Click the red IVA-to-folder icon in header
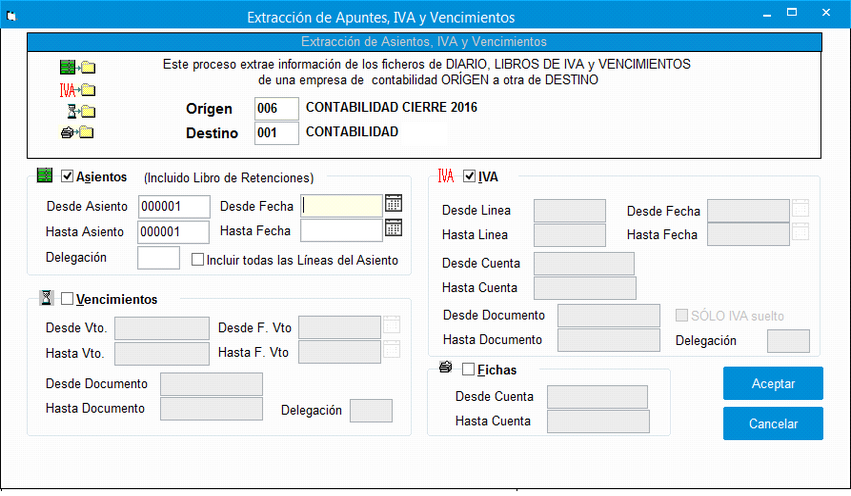 click(78, 90)
